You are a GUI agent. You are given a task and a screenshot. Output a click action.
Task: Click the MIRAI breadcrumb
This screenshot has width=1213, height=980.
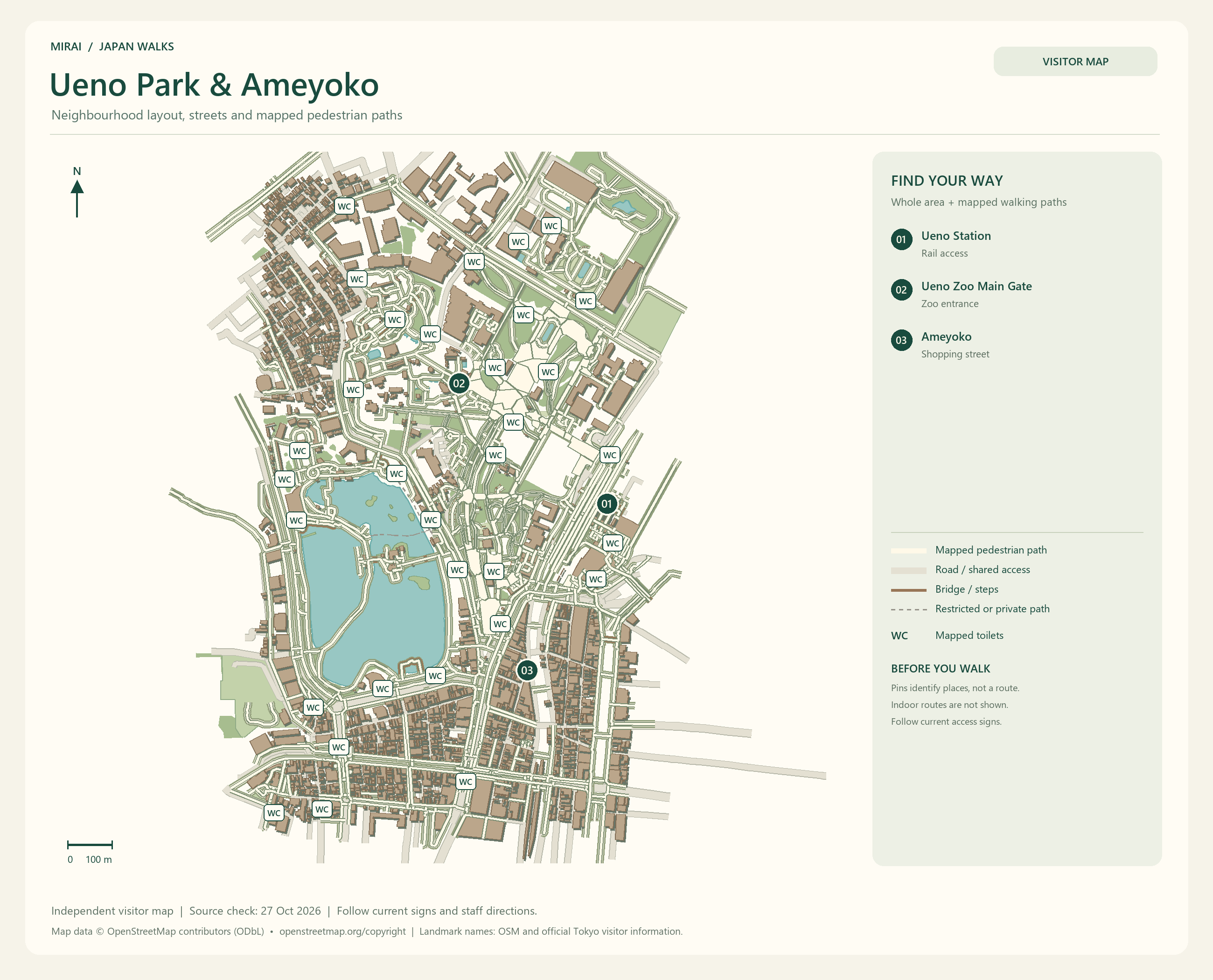(66, 46)
